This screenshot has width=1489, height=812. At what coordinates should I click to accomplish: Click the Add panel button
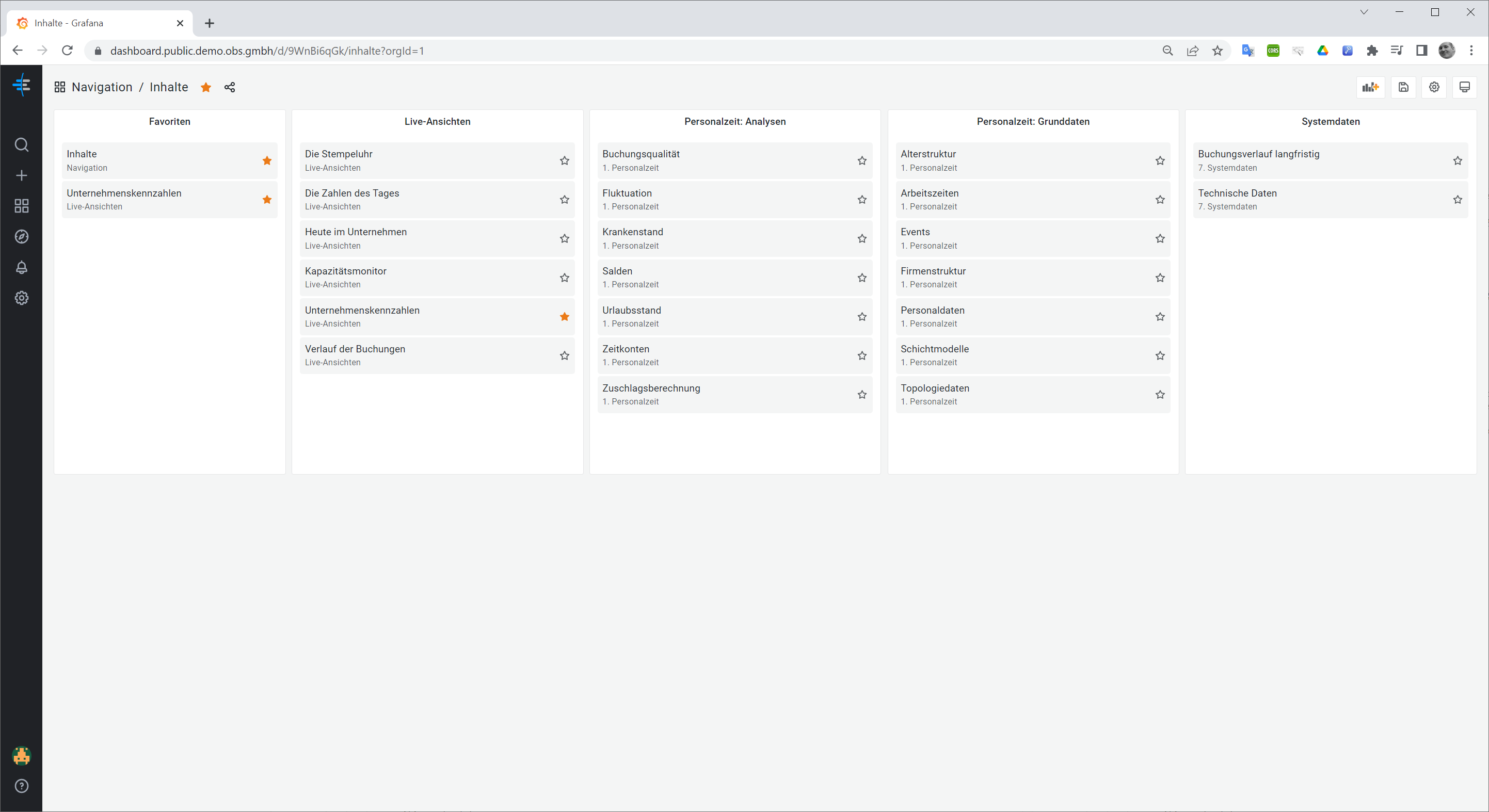point(1370,87)
